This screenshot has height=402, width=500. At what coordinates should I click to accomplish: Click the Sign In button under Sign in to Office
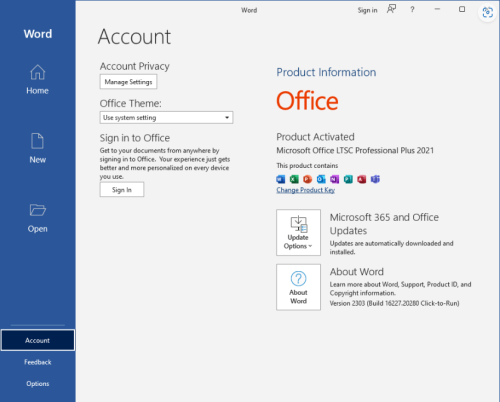coord(122,190)
